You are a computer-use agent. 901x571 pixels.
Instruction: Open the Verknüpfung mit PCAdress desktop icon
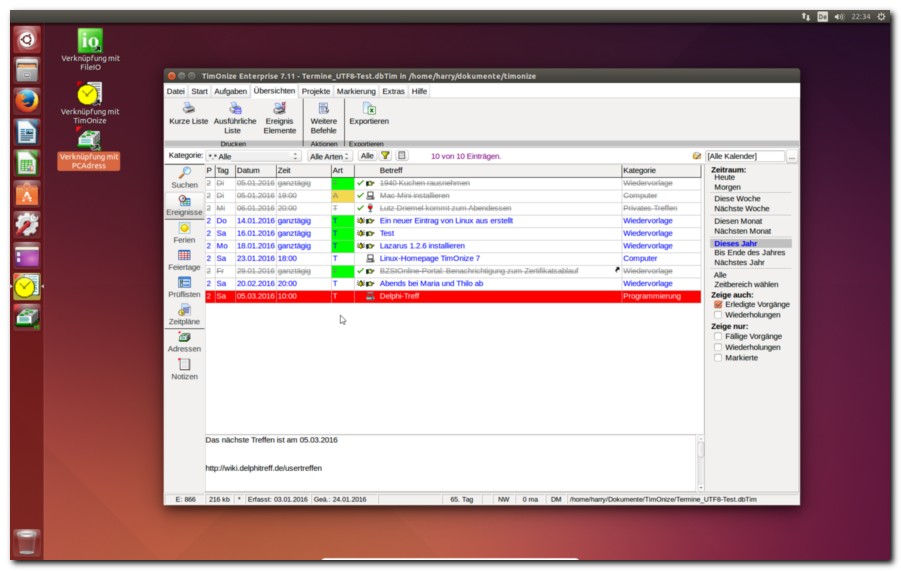click(x=89, y=151)
